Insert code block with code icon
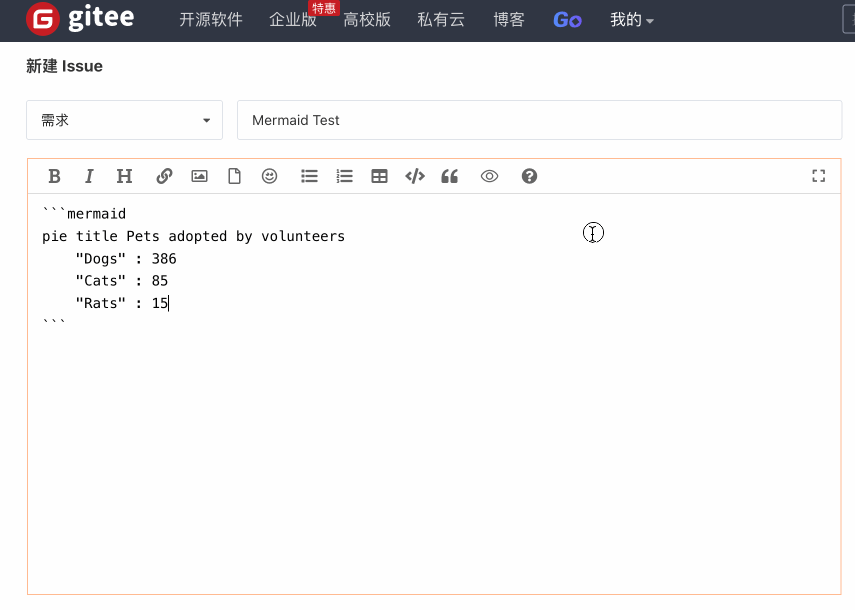This screenshot has height=610, width=855. (x=415, y=176)
